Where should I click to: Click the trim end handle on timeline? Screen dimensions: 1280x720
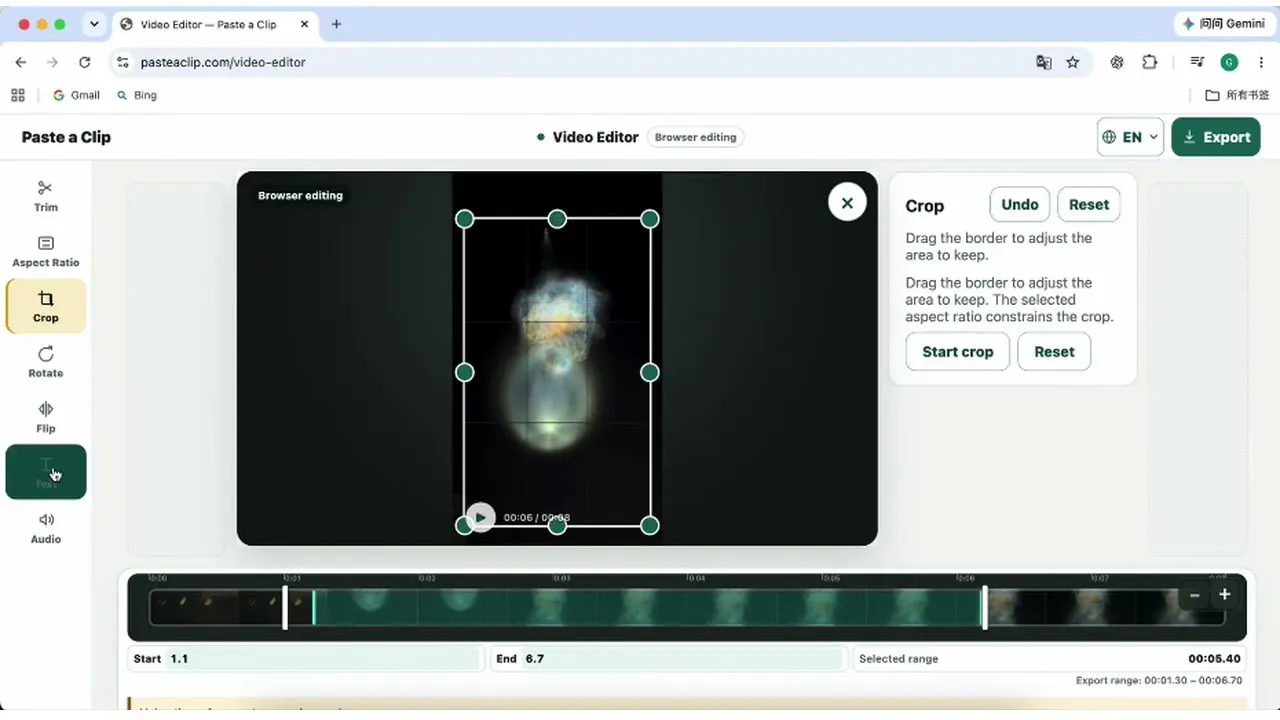pyautogui.click(x=985, y=607)
